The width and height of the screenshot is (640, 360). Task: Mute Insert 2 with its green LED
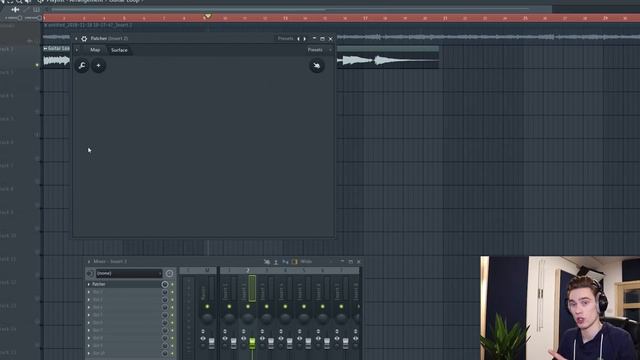pyautogui.click(x=248, y=307)
